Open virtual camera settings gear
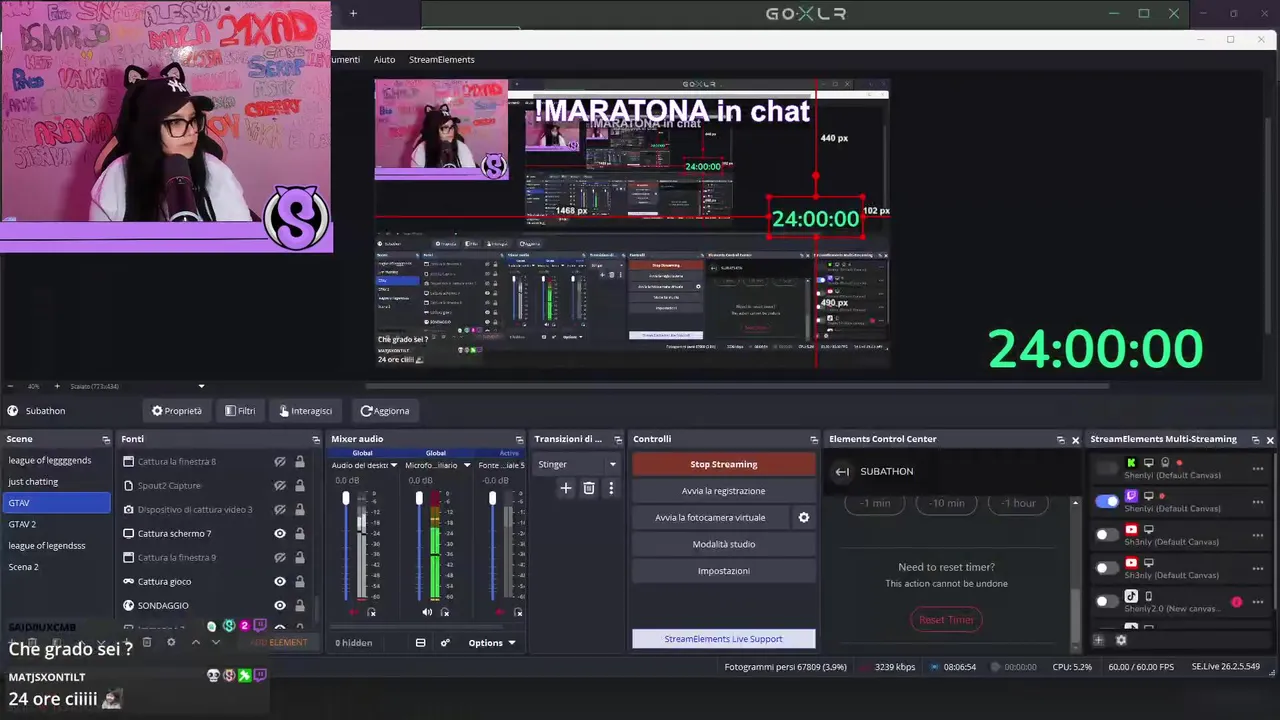 (803, 517)
